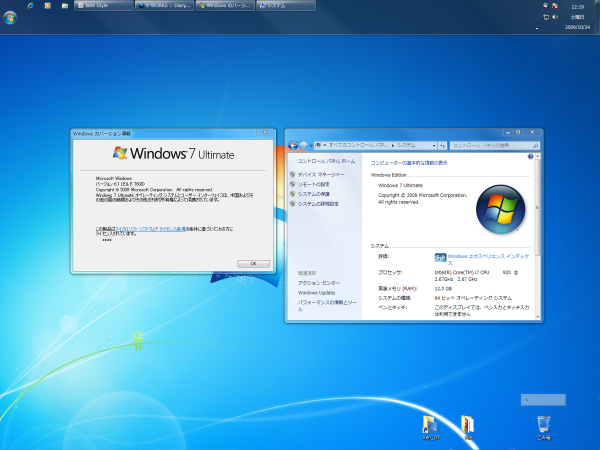Click OK in the Windows version dialog
Screen dimensions: 600x450
pos(253,264)
